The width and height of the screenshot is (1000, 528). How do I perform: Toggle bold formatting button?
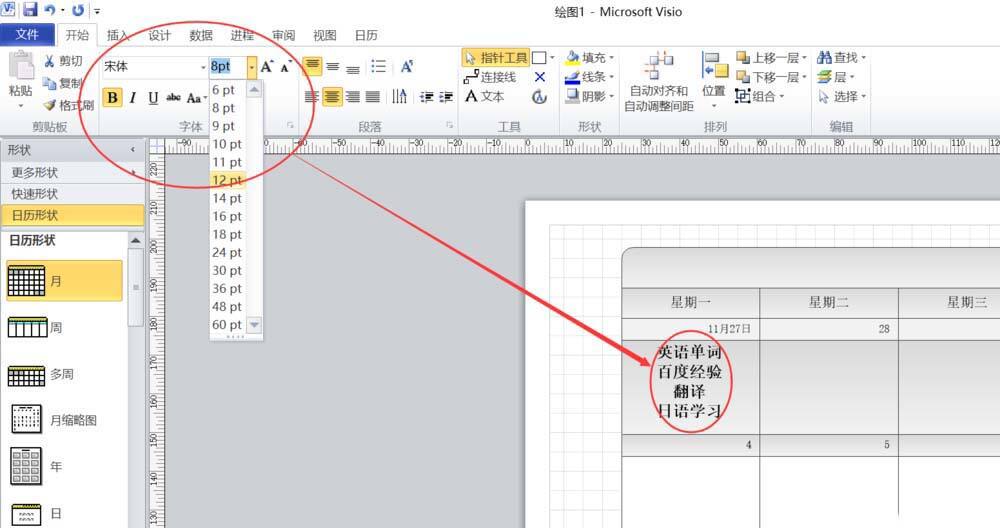[x=112, y=98]
